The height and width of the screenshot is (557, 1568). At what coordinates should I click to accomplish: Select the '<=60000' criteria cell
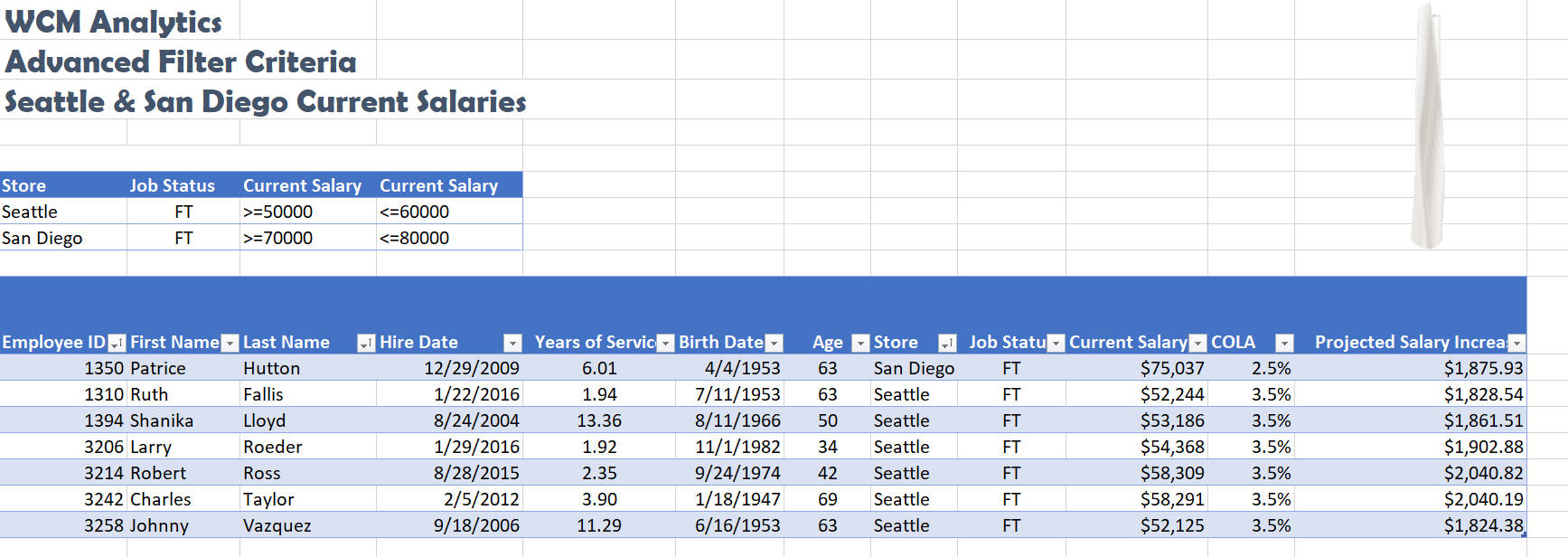tap(449, 212)
